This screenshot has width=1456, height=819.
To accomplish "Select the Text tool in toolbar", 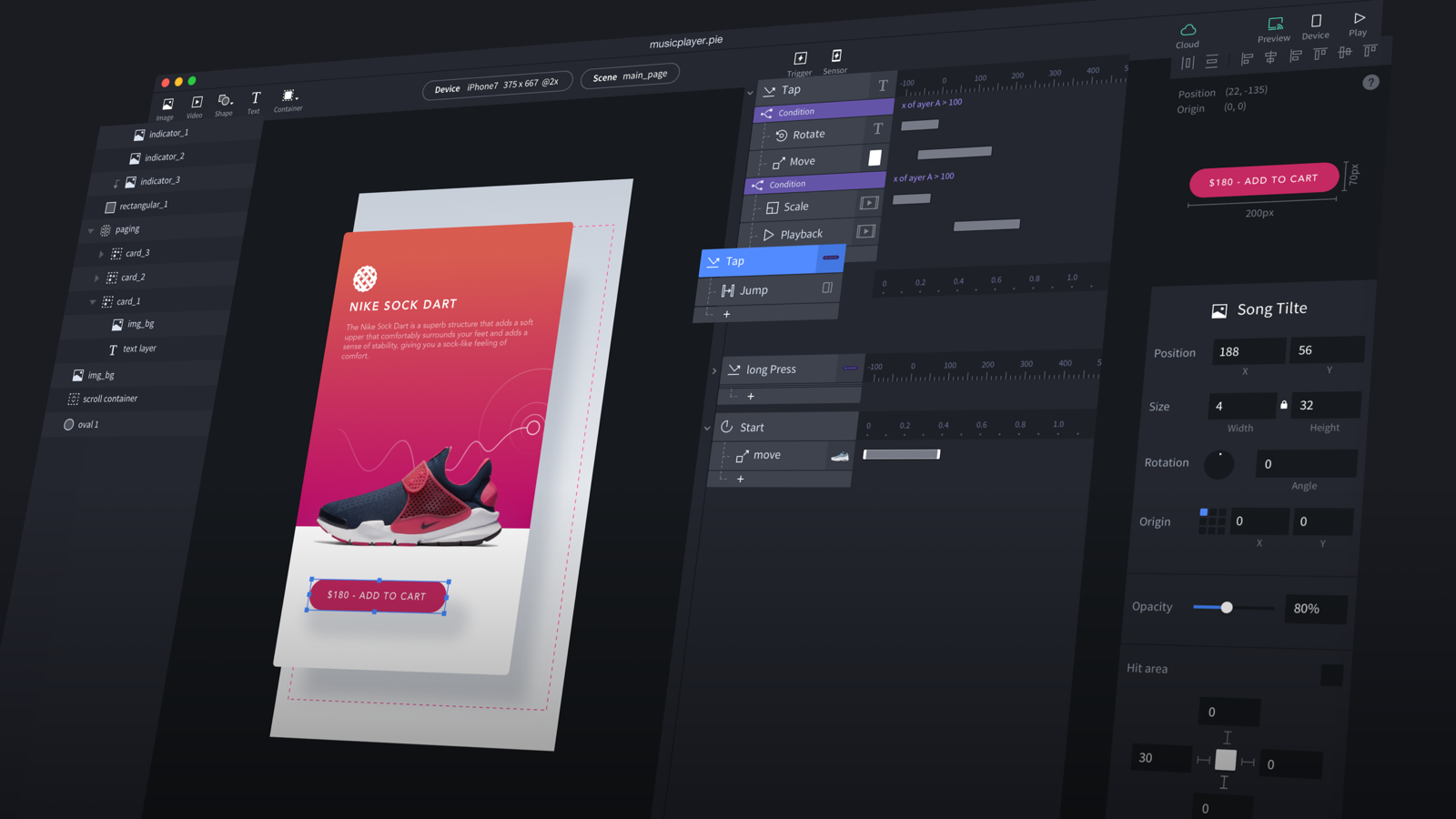I will click(255, 101).
